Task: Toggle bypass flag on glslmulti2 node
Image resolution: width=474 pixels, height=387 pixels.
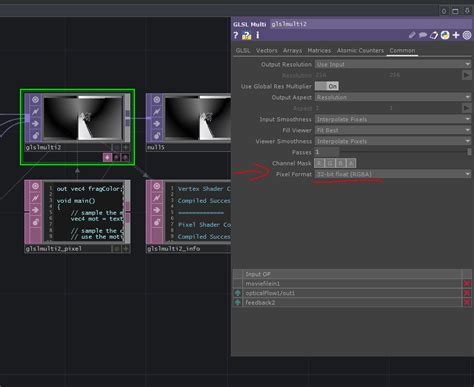Action: click(x=35, y=112)
